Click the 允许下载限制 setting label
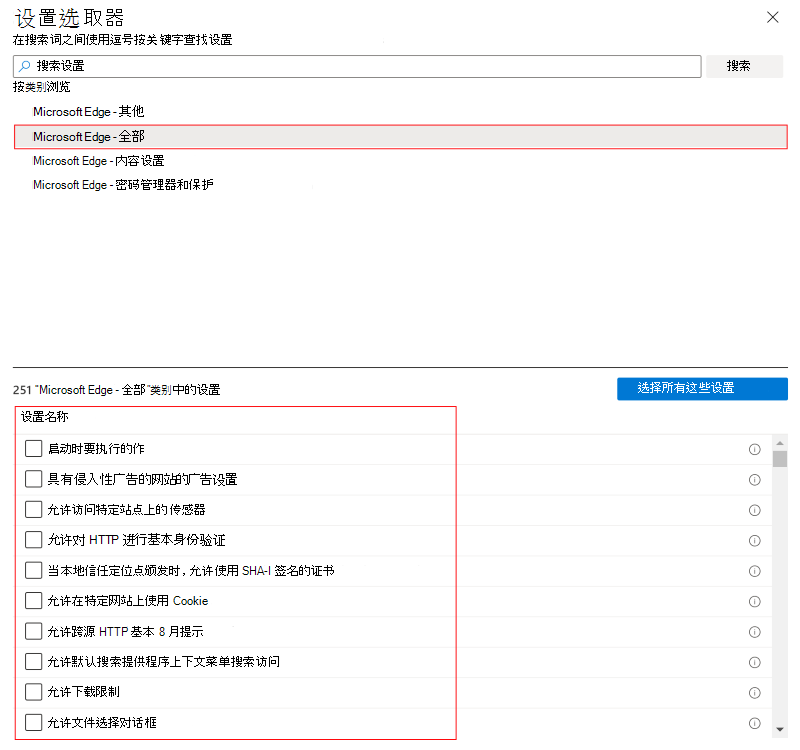The height and width of the screenshot is (750, 800). (x=84, y=692)
